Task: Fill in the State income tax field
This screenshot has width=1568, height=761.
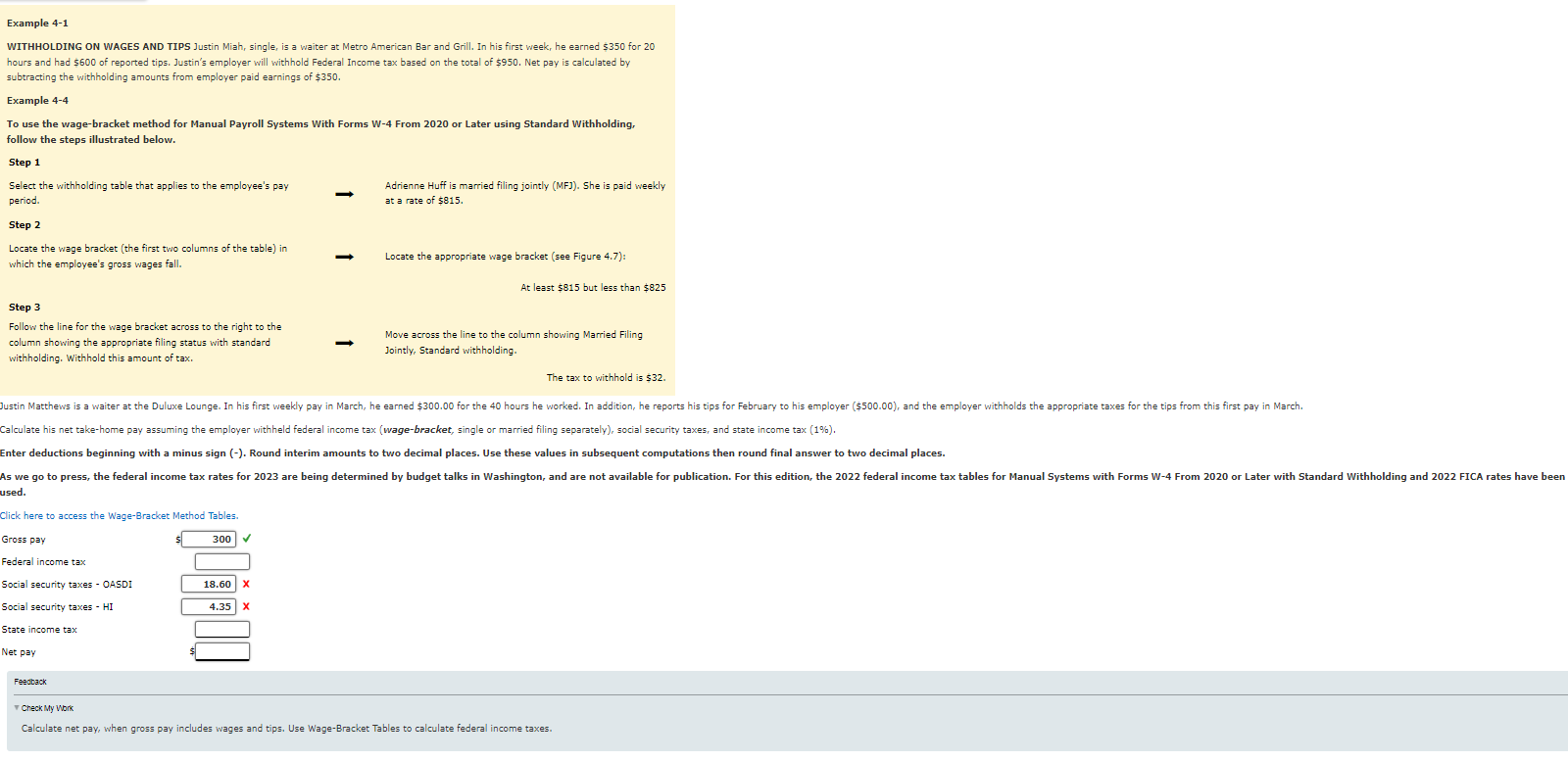Action: [222, 630]
